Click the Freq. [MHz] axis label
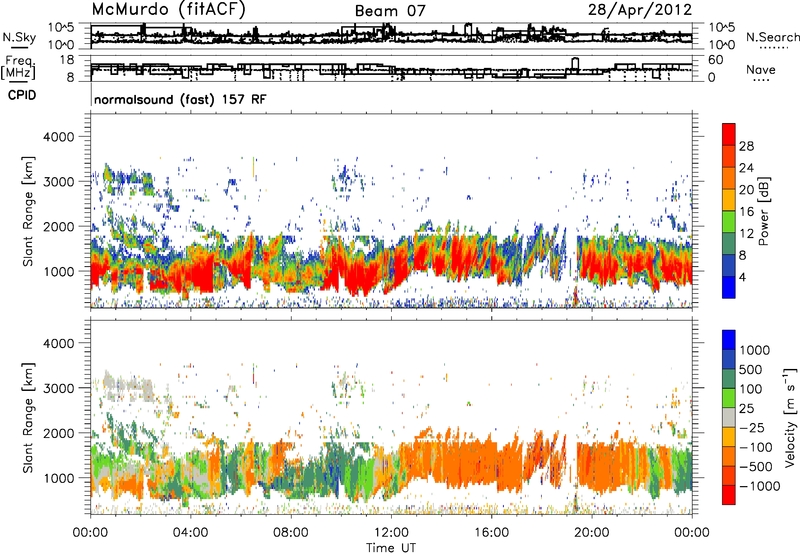 19,68
